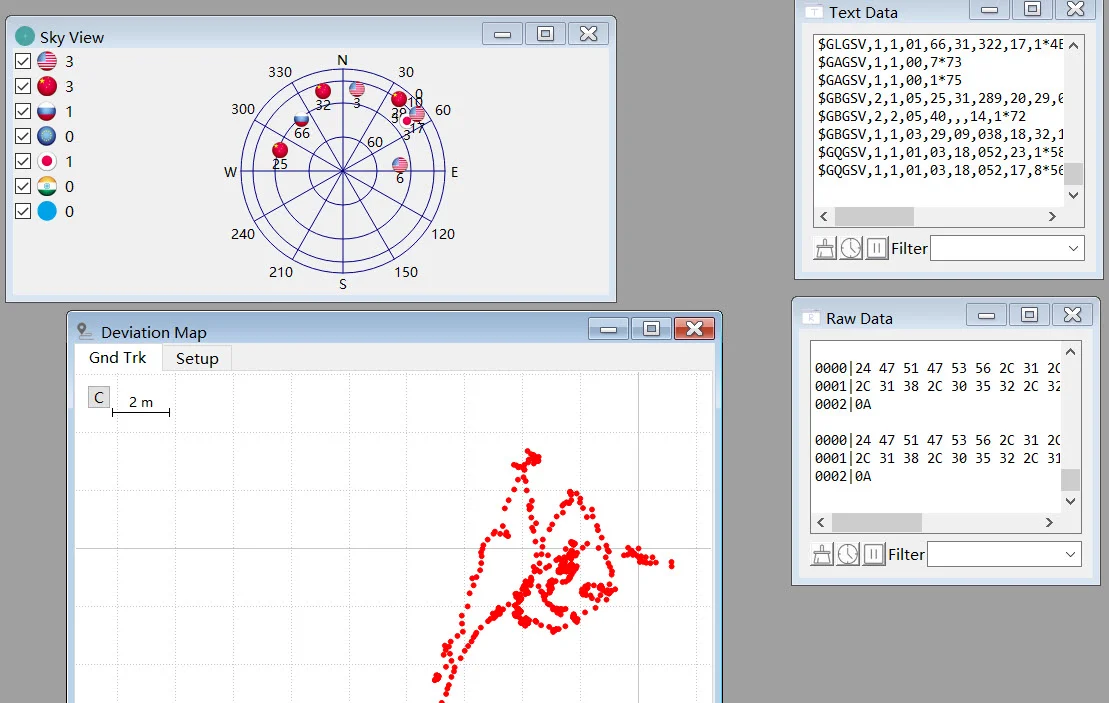Click the C center button on map
The image size is (1109, 703).
coord(99,397)
